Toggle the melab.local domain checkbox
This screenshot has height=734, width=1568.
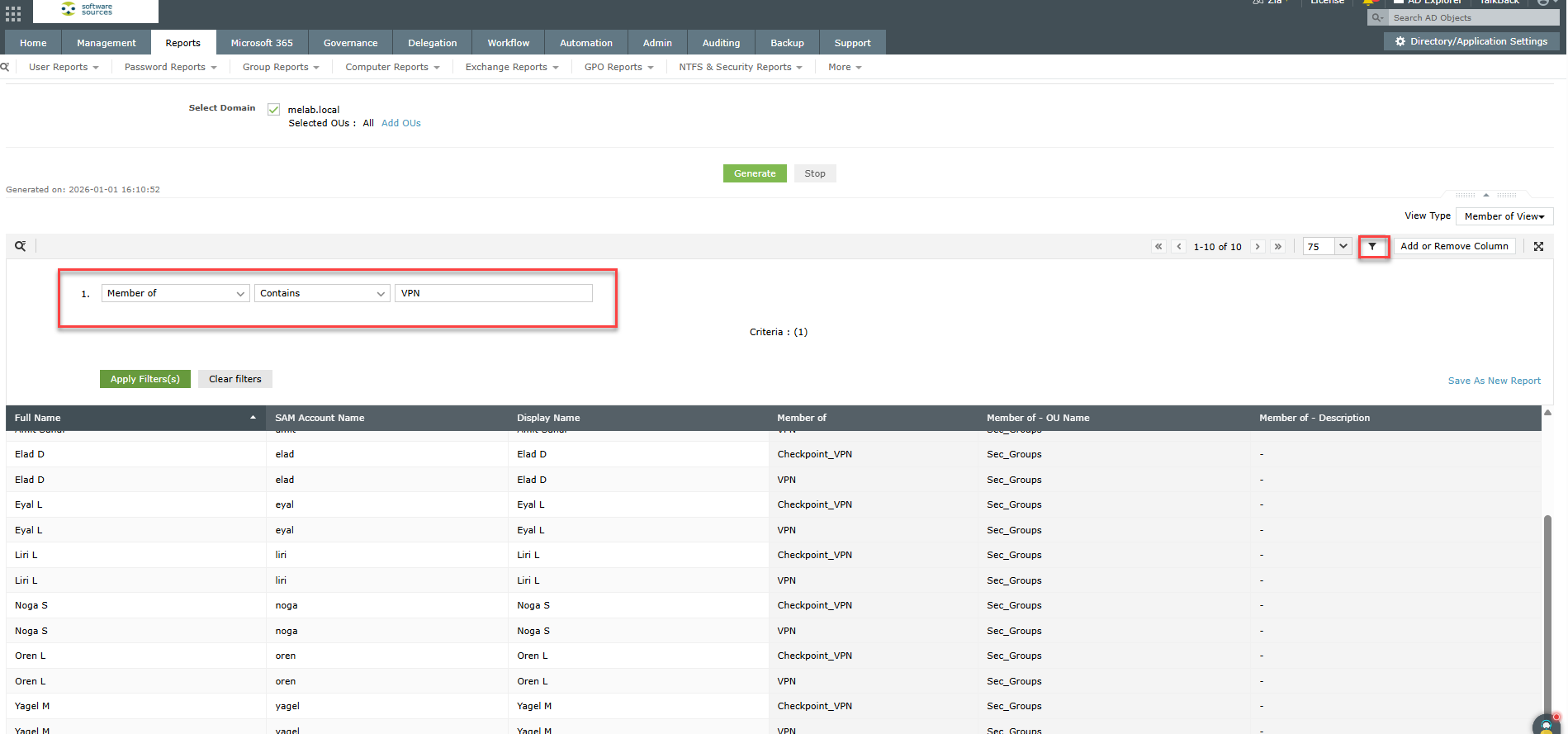pos(274,110)
